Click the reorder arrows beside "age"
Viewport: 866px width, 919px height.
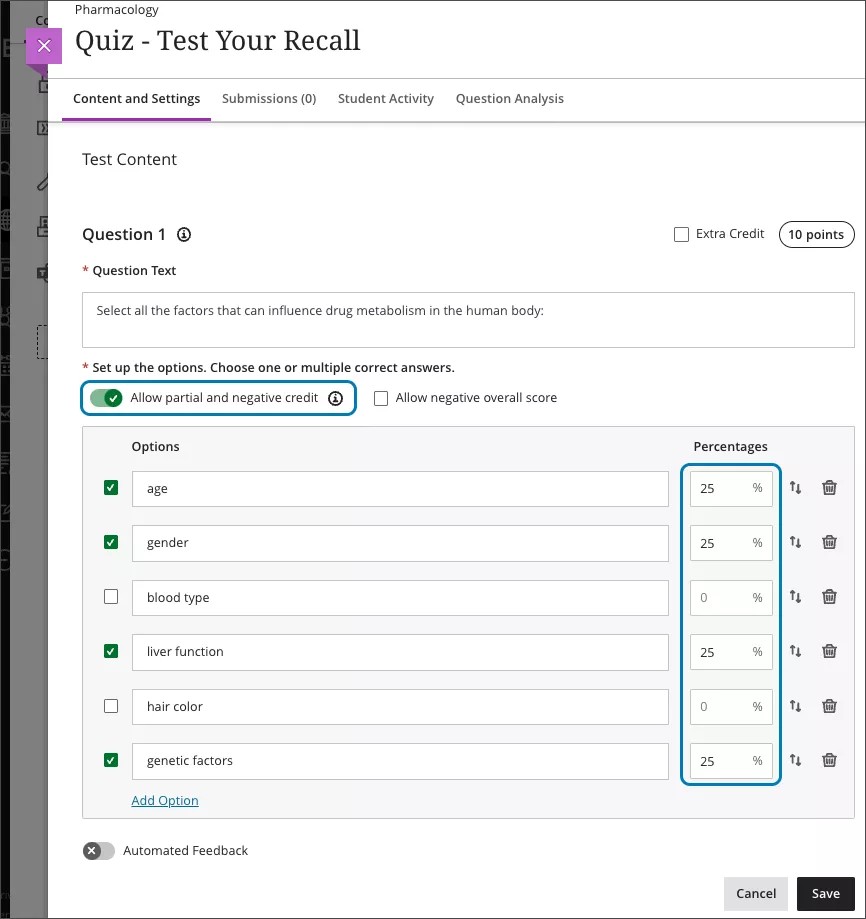(x=797, y=488)
